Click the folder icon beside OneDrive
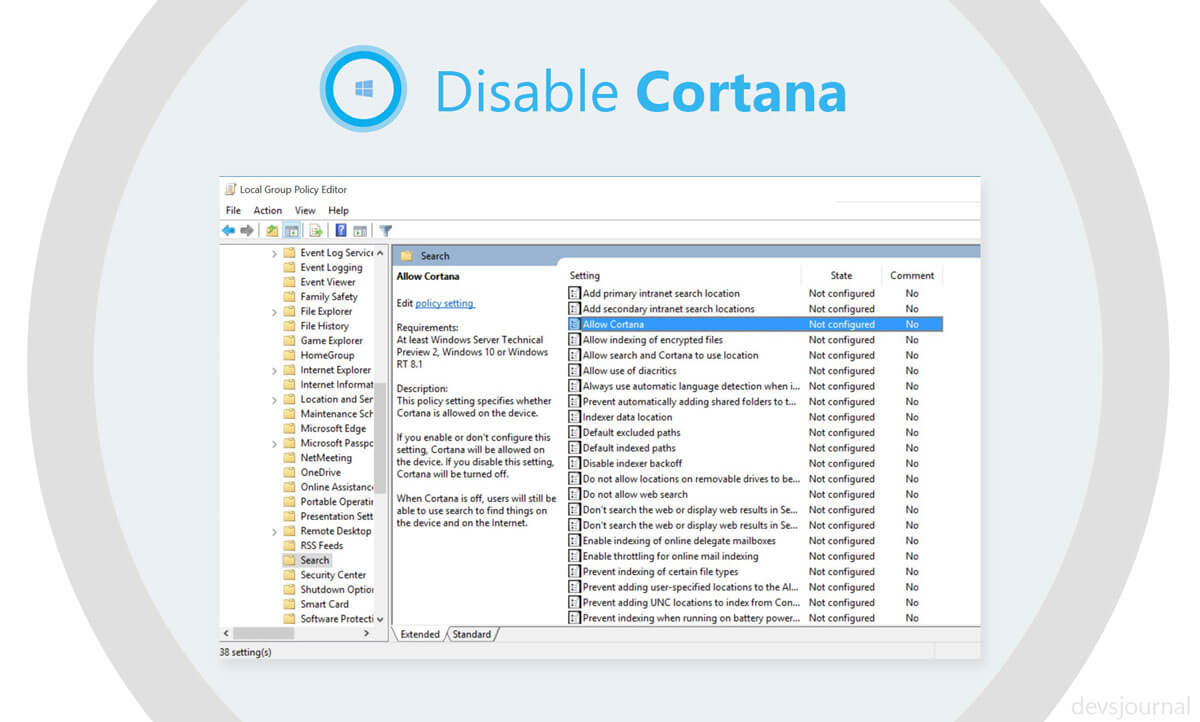 [x=289, y=472]
